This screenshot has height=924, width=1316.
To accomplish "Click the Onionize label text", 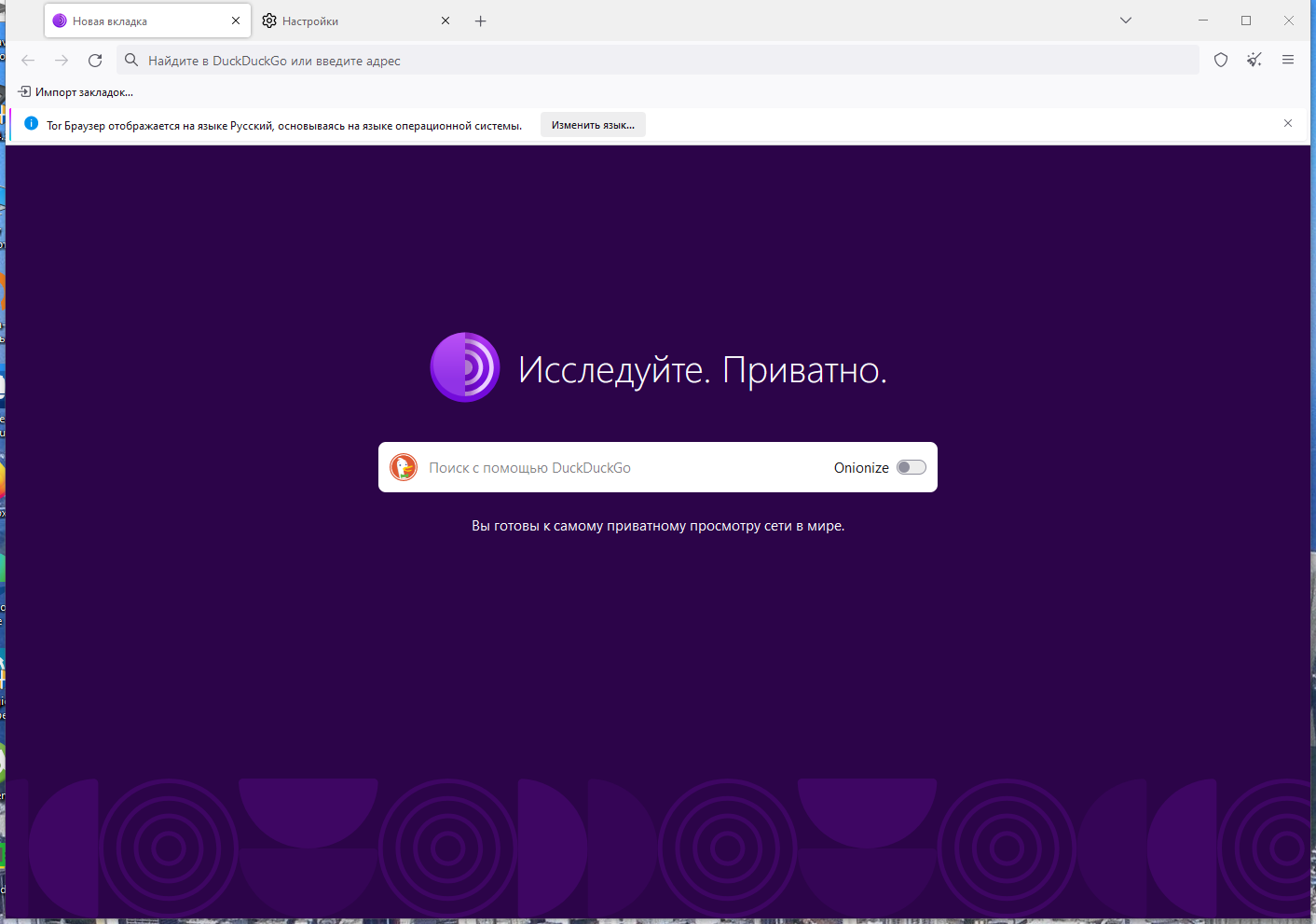I will tap(861, 468).
